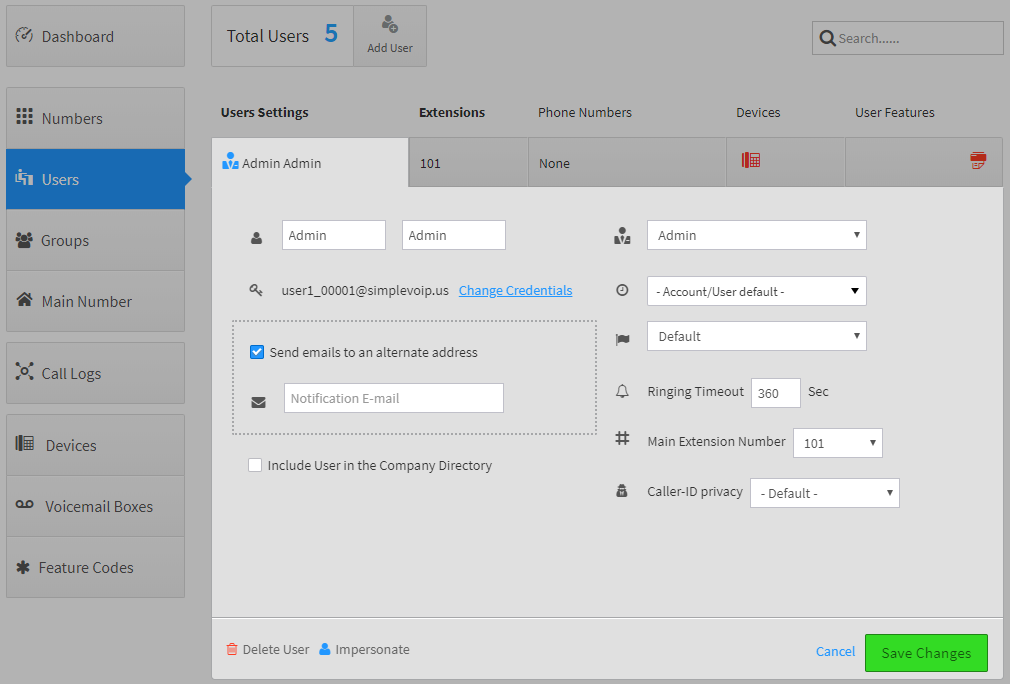Open Voicemail Boxes section
The image size is (1010, 684).
pyautogui.click(x=95, y=506)
